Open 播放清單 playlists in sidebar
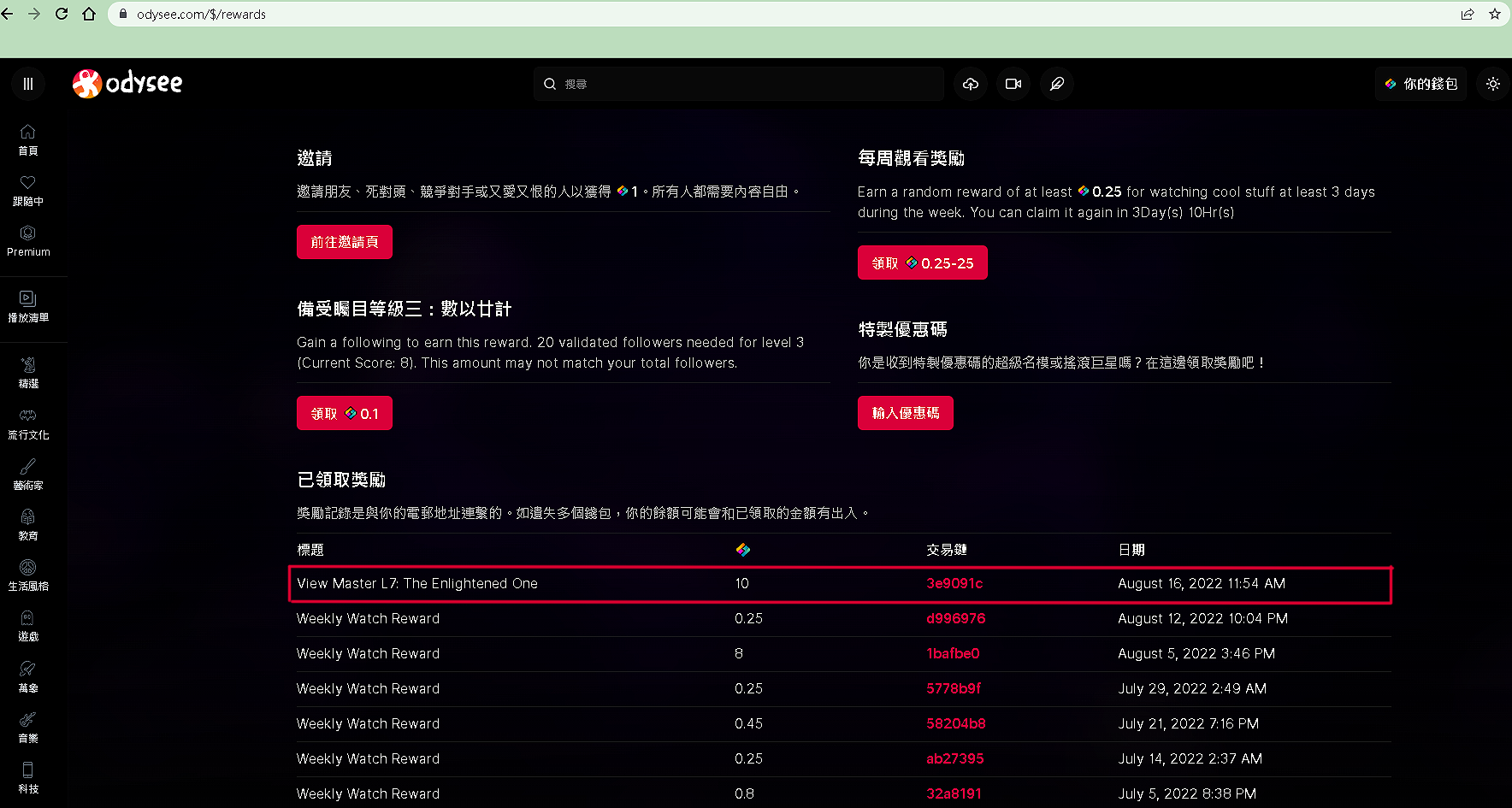 click(x=28, y=307)
